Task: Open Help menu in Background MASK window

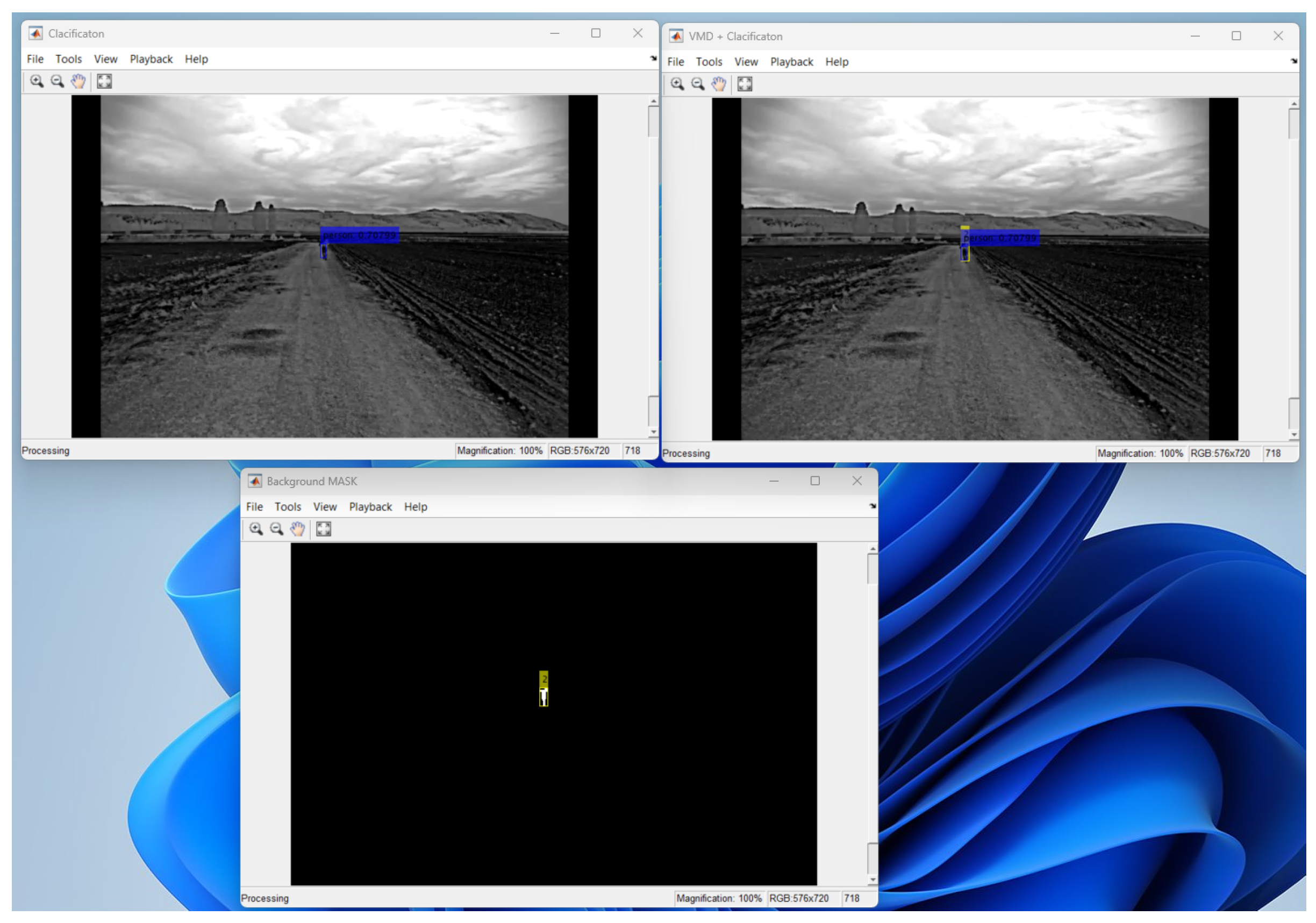Action: click(415, 507)
